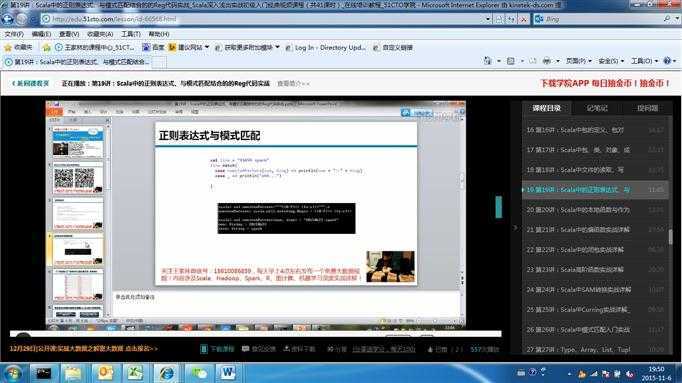Click the orange 12月29日公开课 promo link
The height and width of the screenshot is (383, 682).
click(84, 349)
